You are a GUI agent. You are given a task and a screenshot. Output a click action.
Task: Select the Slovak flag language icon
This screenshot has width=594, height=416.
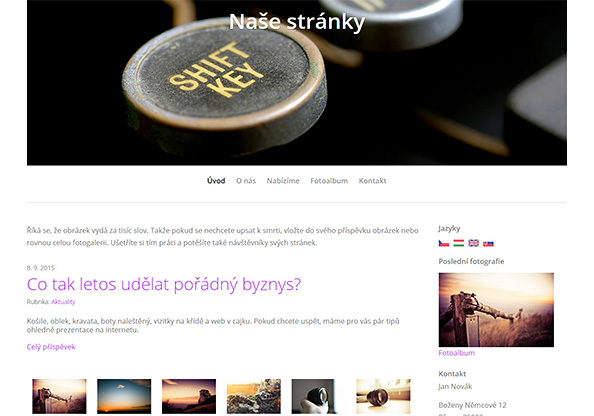pyautogui.click(x=488, y=243)
